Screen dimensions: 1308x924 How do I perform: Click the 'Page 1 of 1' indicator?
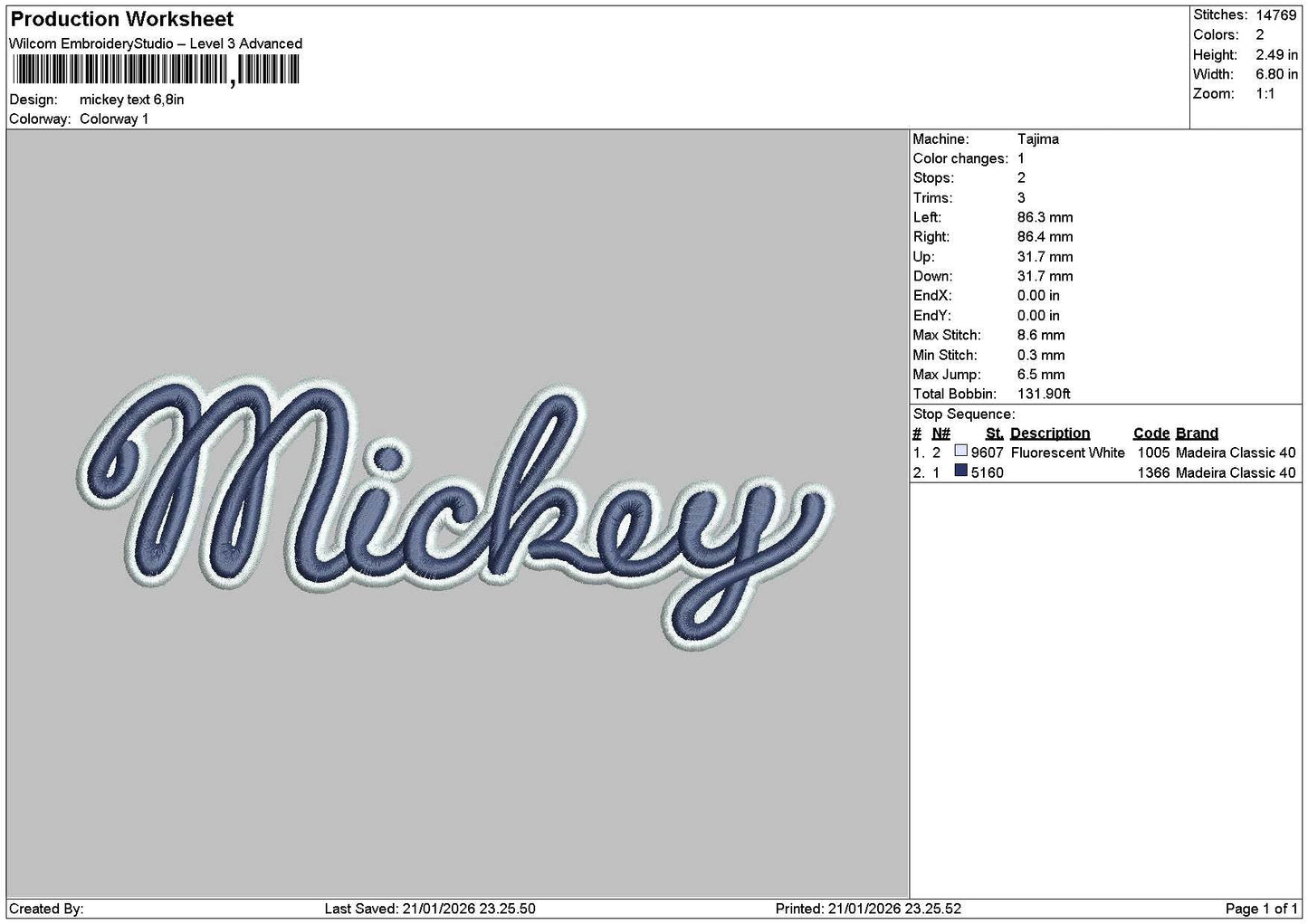[x=1262, y=909]
